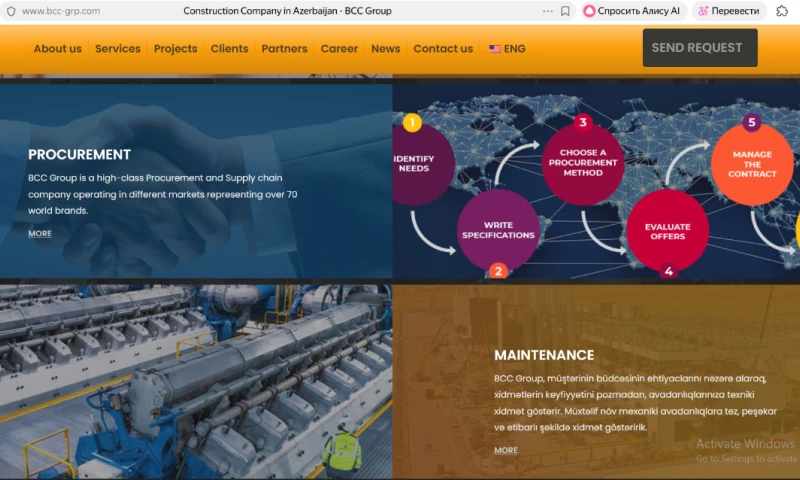This screenshot has height=480, width=800.
Task: Click the procurement steps world map image
Action: click(596, 181)
